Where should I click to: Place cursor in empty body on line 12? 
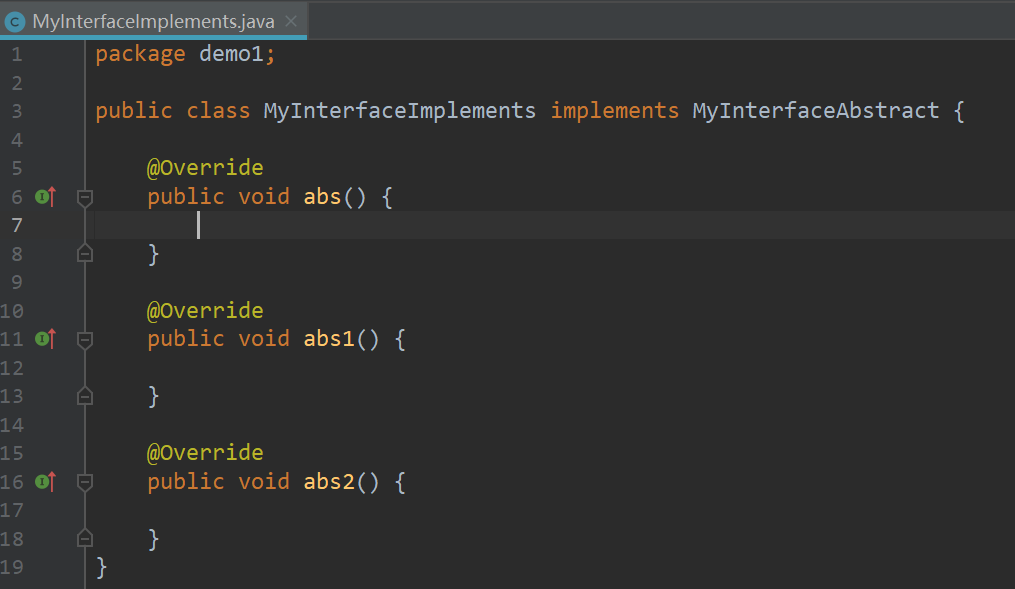tap(554, 368)
